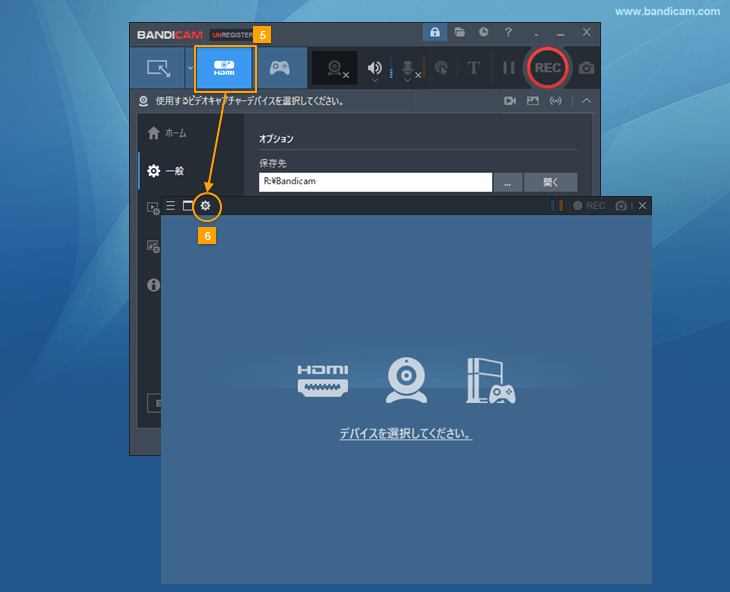
Task: Click the large webcam icon
Action: (406, 380)
